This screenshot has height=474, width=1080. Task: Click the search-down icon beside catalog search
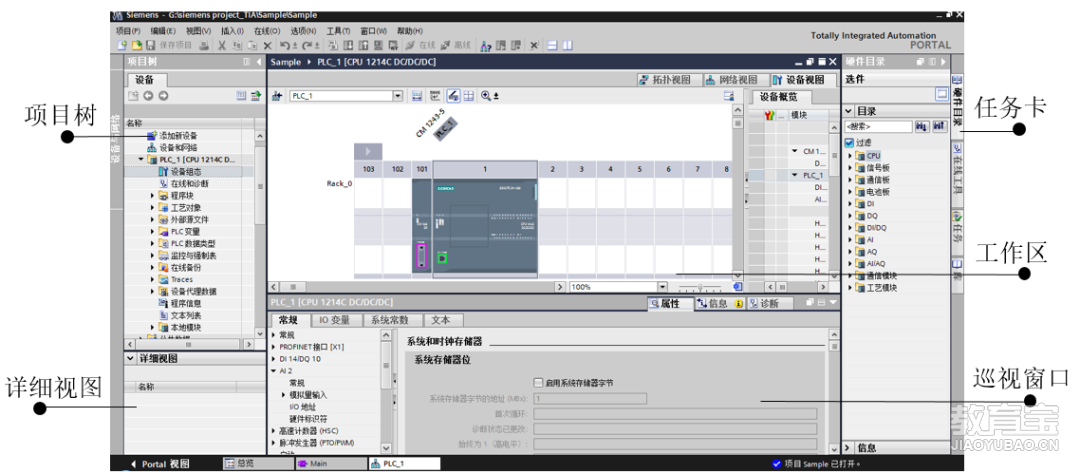[922, 127]
